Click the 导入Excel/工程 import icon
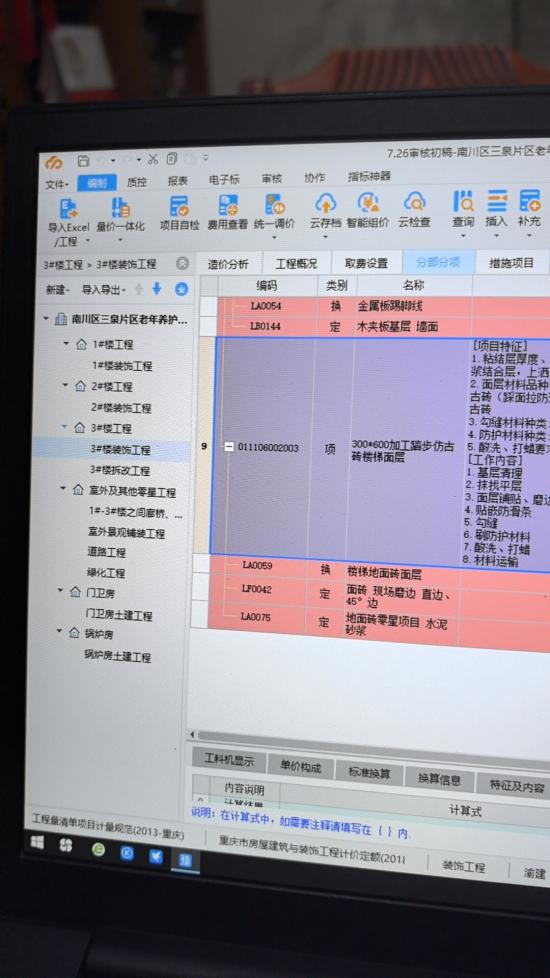Viewport: 550px width, 978px height. click(x=68, y=208)
